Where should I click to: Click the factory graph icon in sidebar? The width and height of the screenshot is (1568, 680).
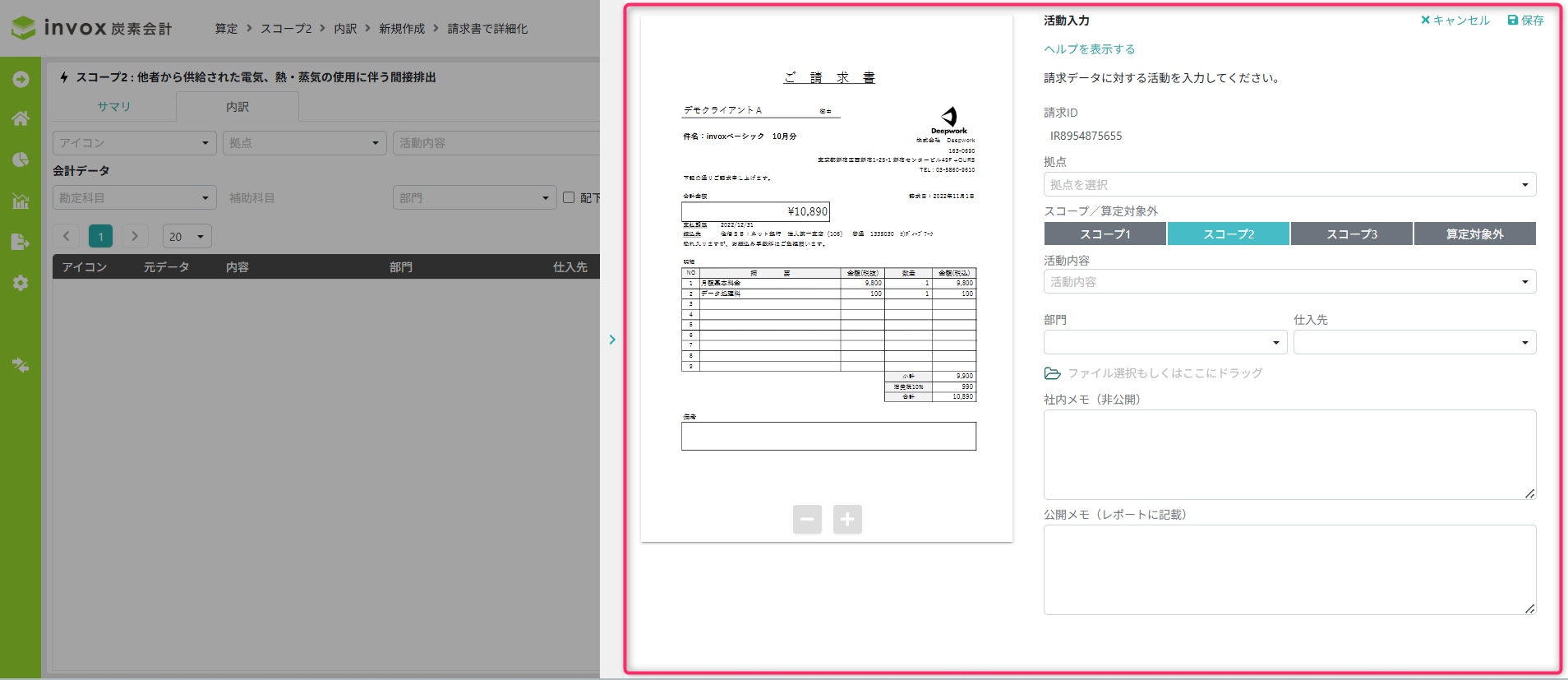[x=21, y=201]
